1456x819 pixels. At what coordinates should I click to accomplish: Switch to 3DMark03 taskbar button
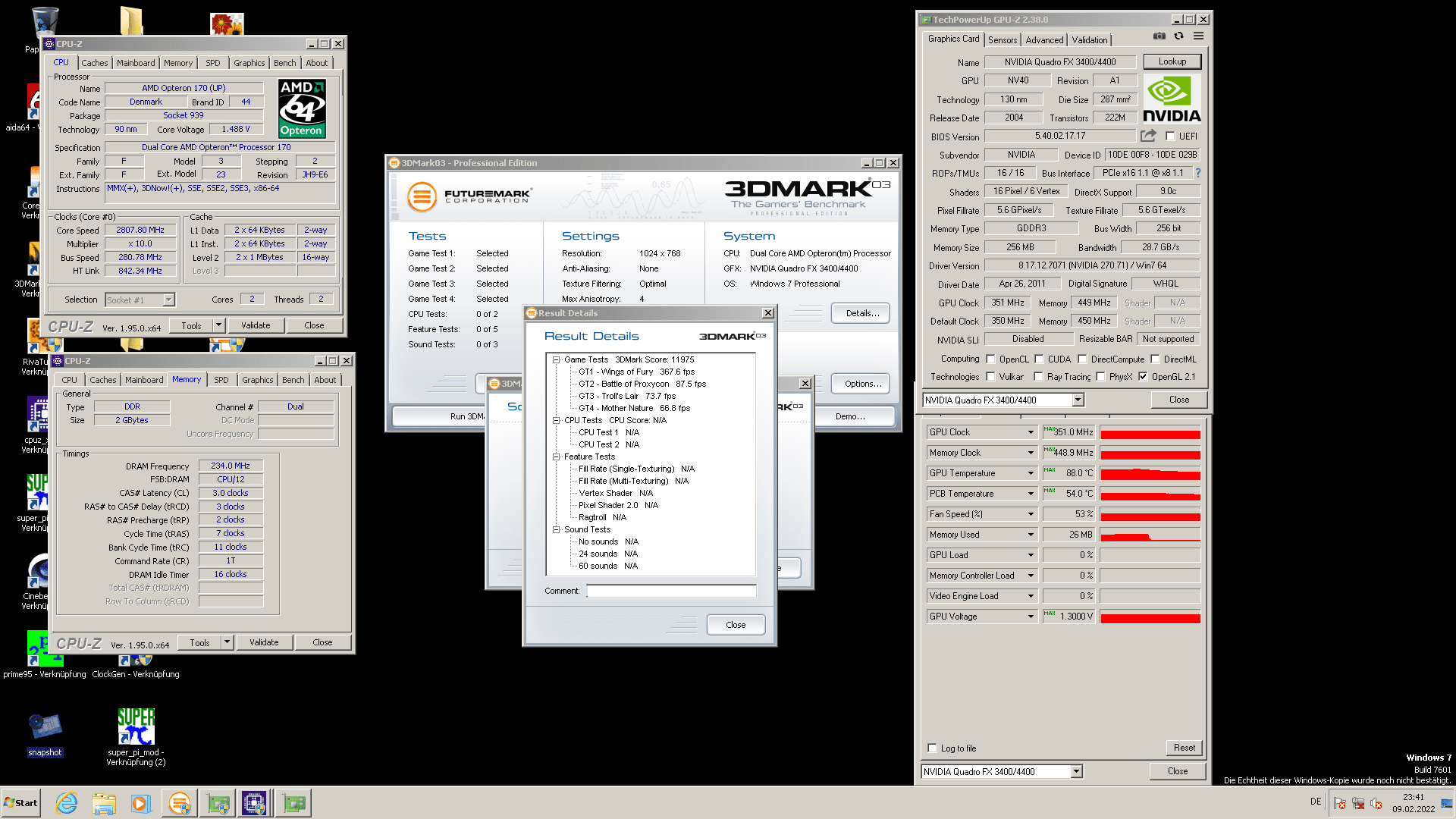179,803
